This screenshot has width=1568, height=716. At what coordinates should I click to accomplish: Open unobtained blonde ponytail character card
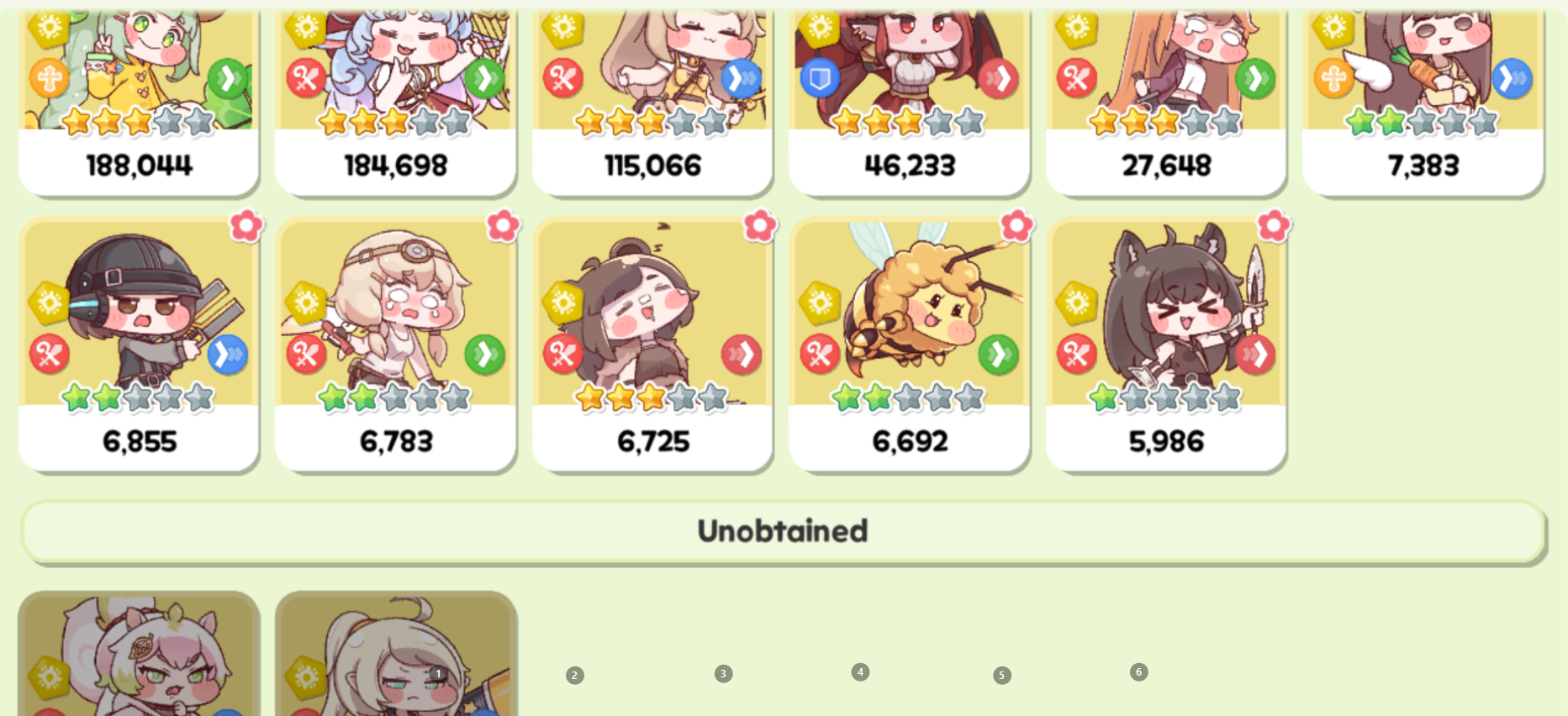coord(395,654)
